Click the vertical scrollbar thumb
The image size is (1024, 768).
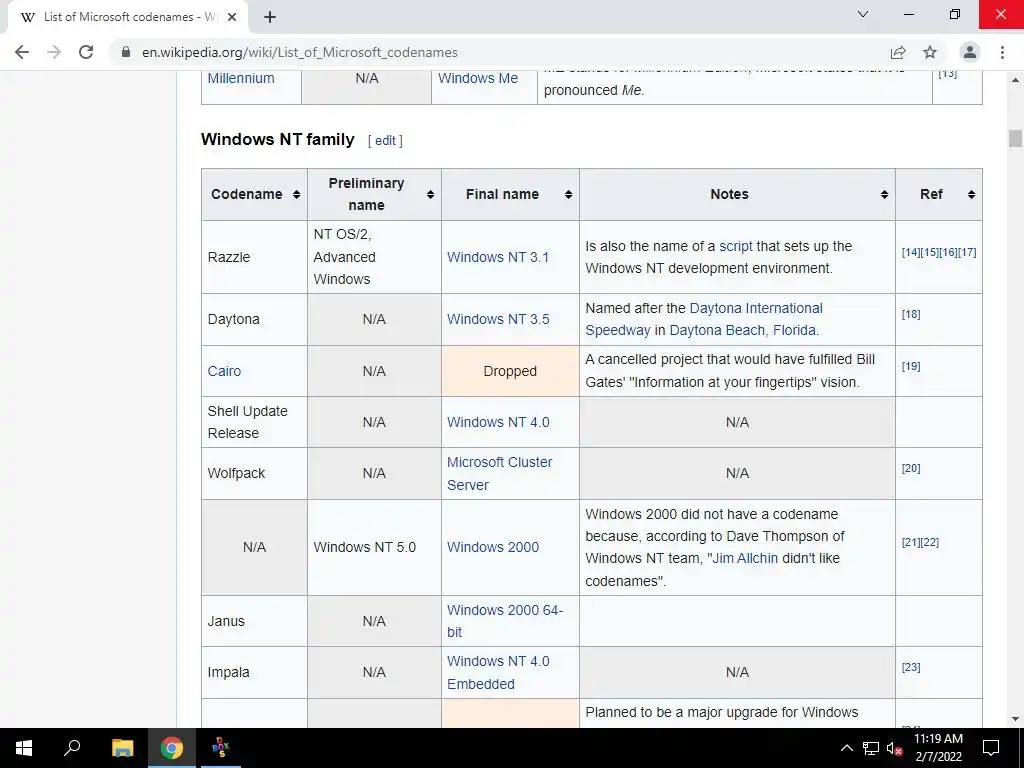[1015, 138]
